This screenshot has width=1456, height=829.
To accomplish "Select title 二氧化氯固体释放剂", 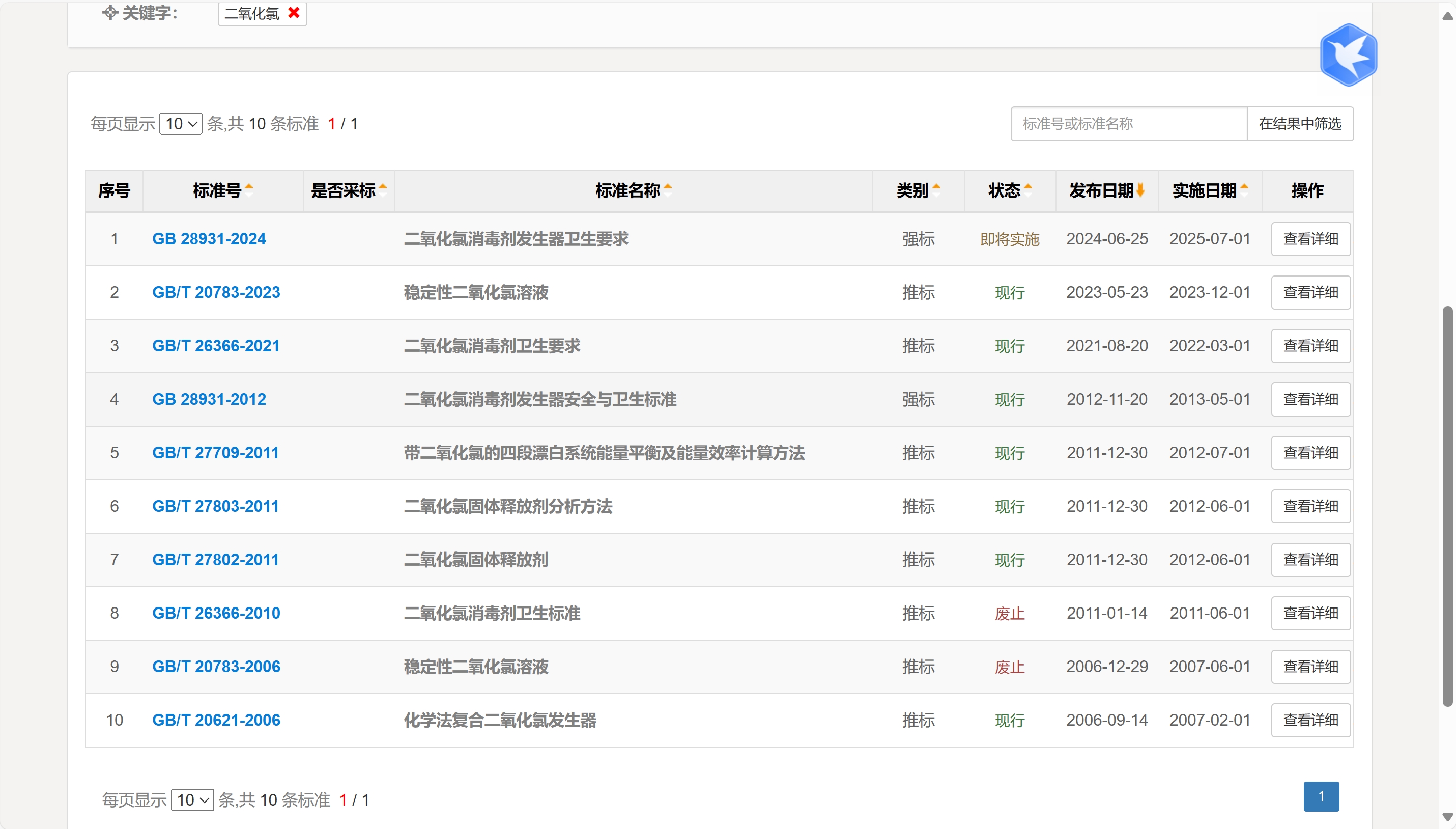I will [476, 560].
